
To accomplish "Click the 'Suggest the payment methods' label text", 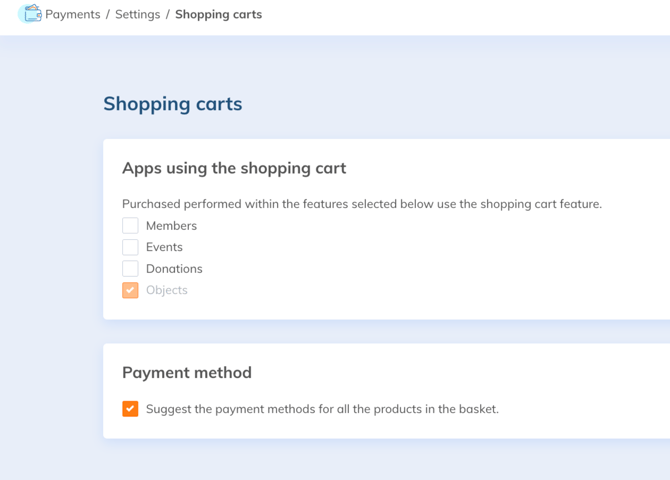I will coord(322,409).
